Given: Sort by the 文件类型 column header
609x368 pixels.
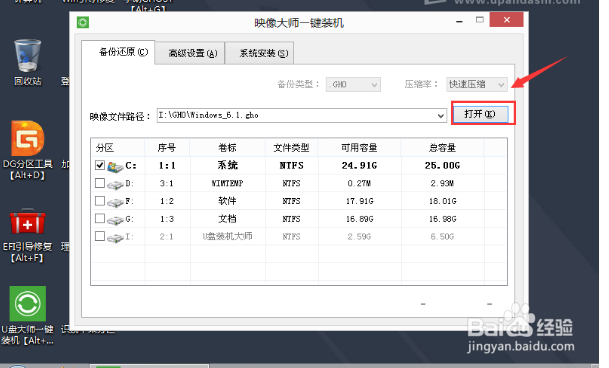Looking at the screenshot, I should 292,148.
